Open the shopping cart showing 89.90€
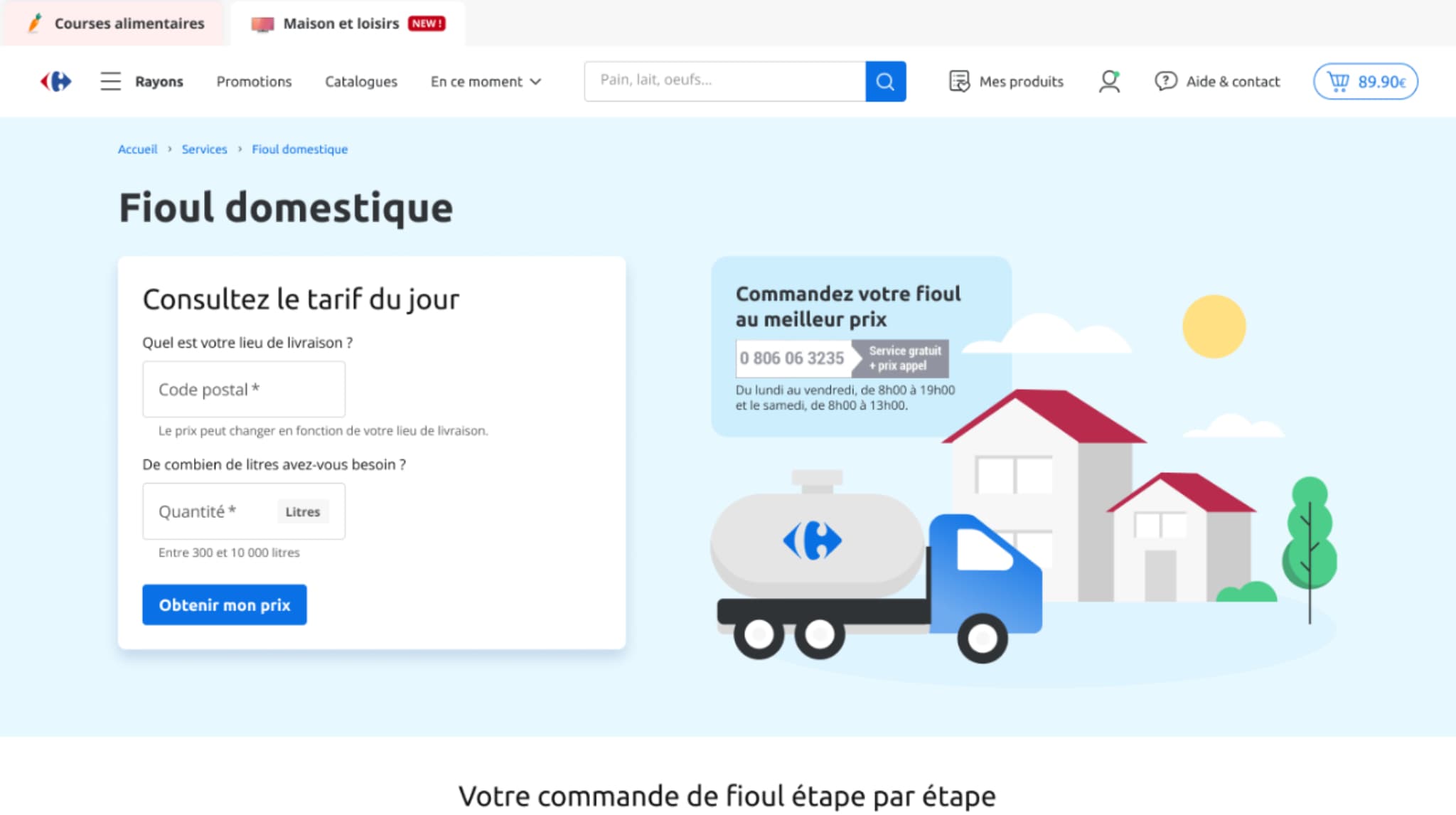1456x815 pixels. [1365, 81]
